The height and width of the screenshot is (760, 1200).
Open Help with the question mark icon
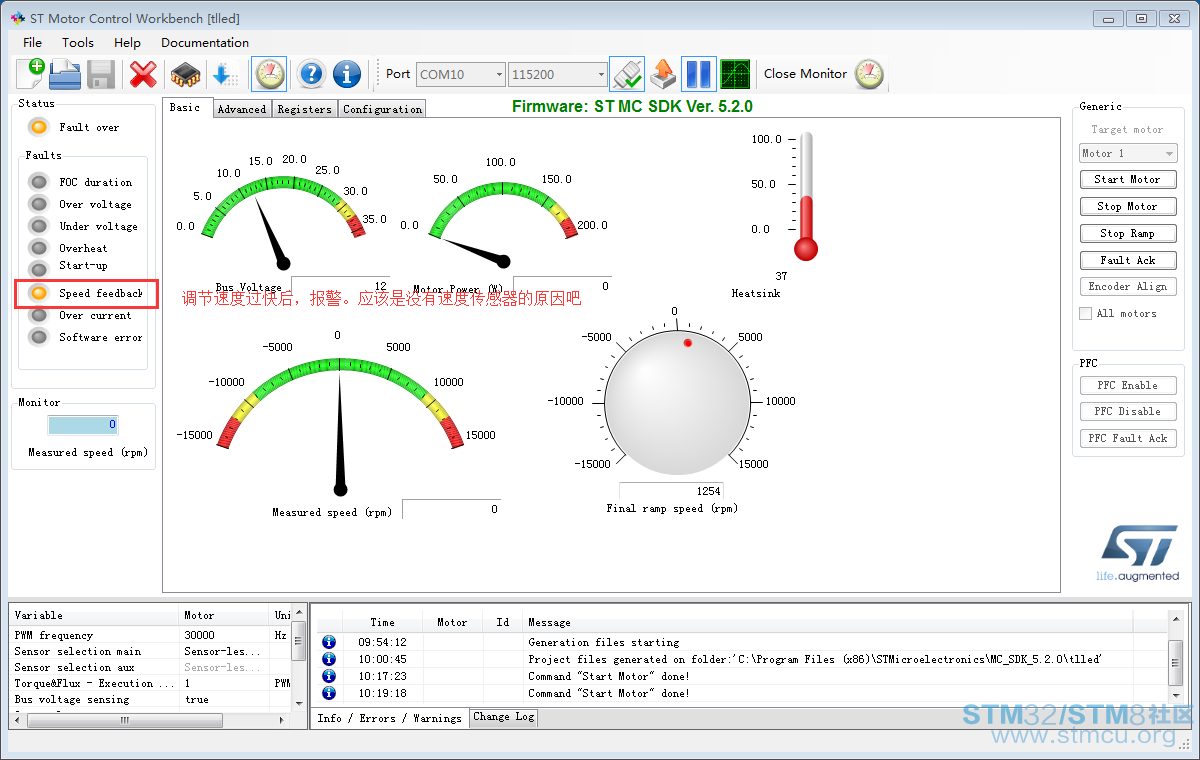(311, 74)
